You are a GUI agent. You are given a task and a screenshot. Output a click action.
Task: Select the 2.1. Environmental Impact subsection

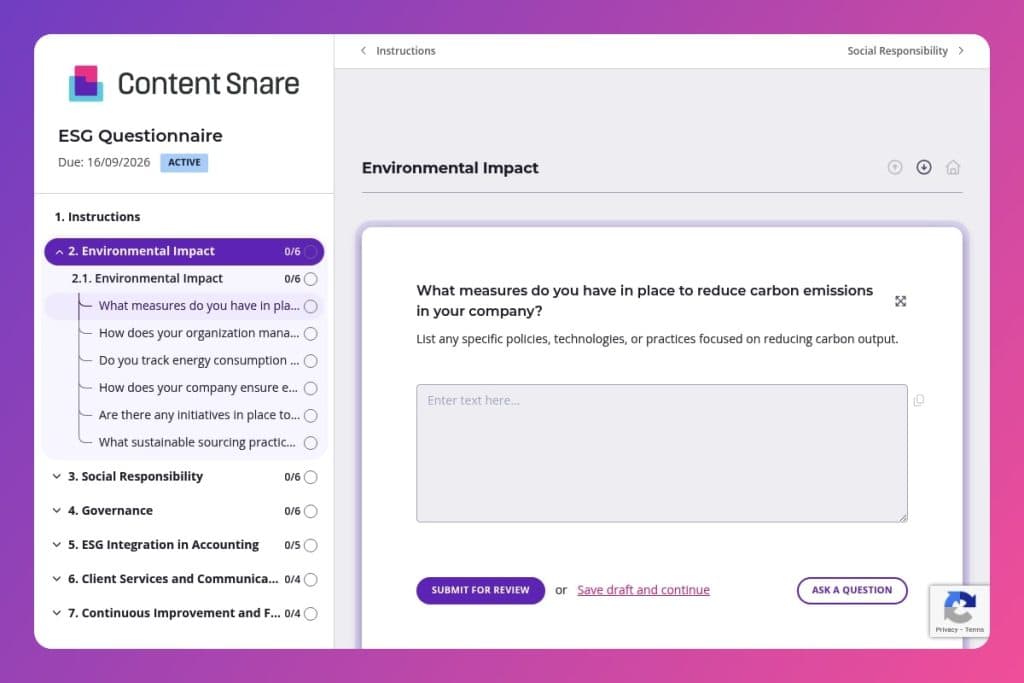[147, 279]
